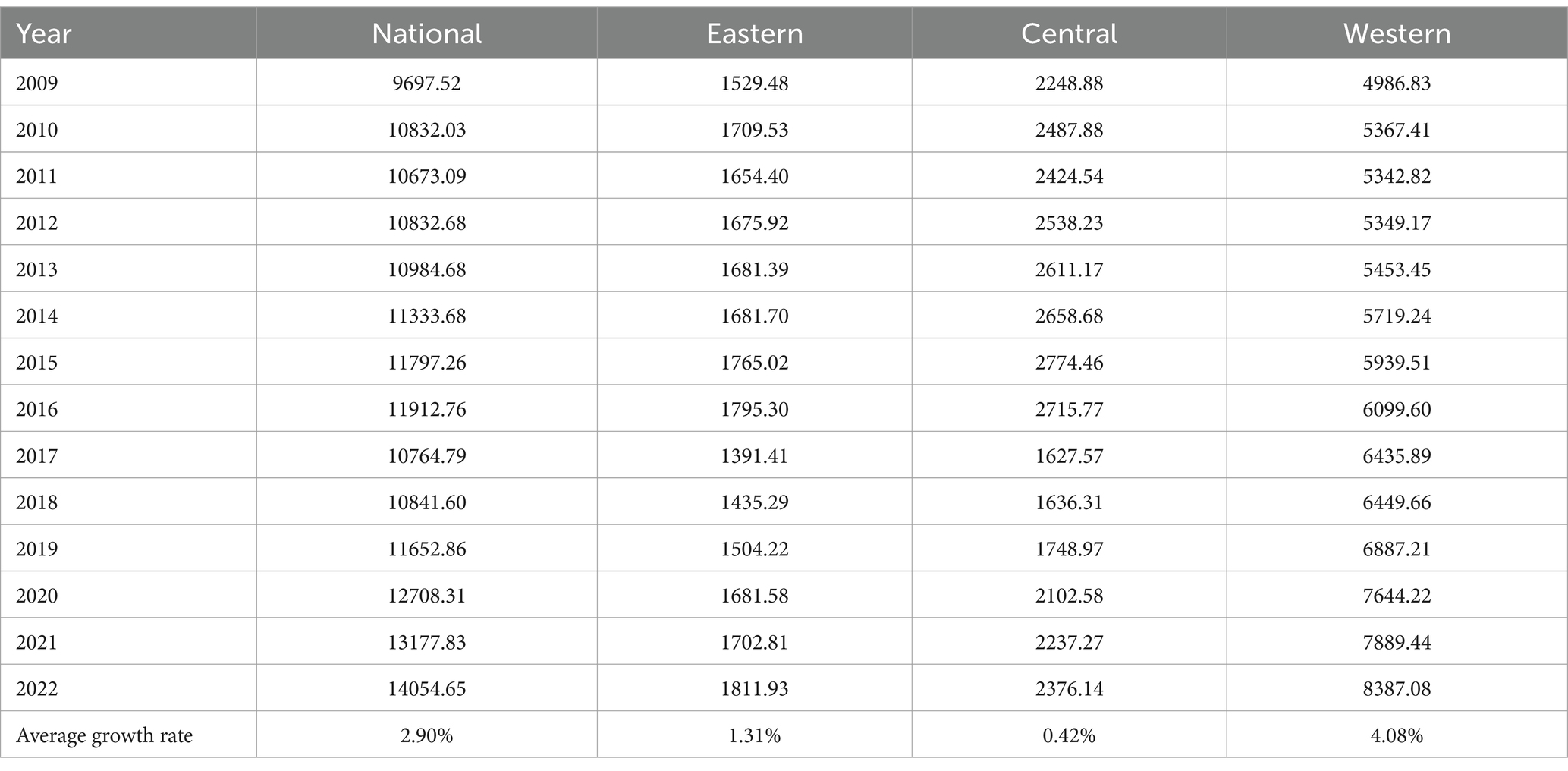Select Eastern value 1765.02 for 2015

click(x=755, y=363)
